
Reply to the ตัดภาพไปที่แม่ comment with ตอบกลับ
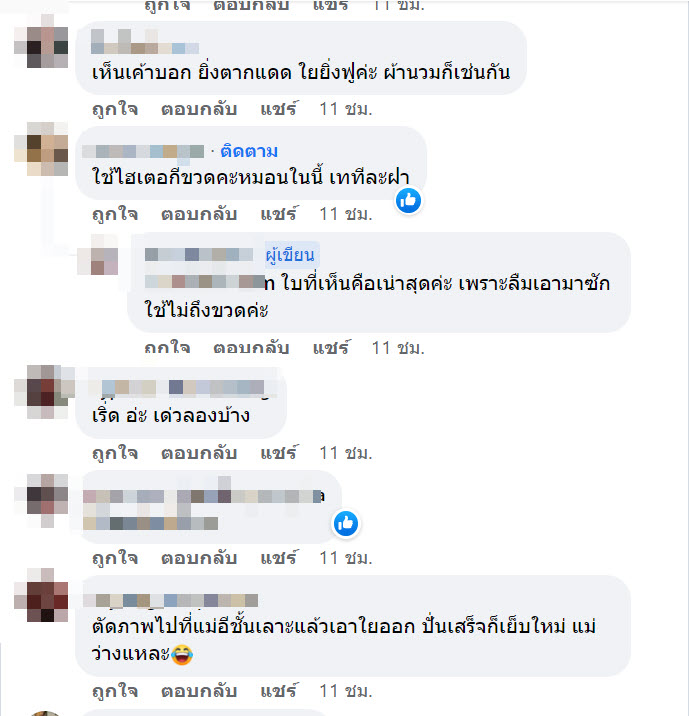click(x=199, y=691)
